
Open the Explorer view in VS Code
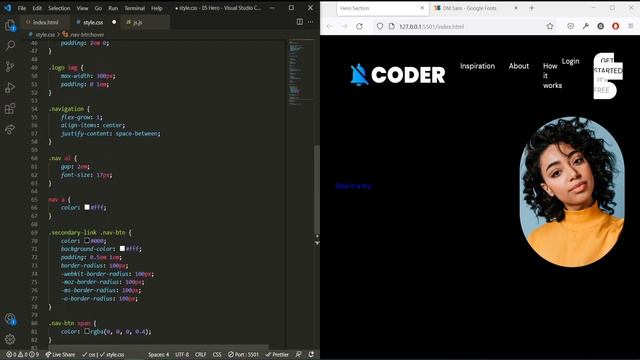10,25
